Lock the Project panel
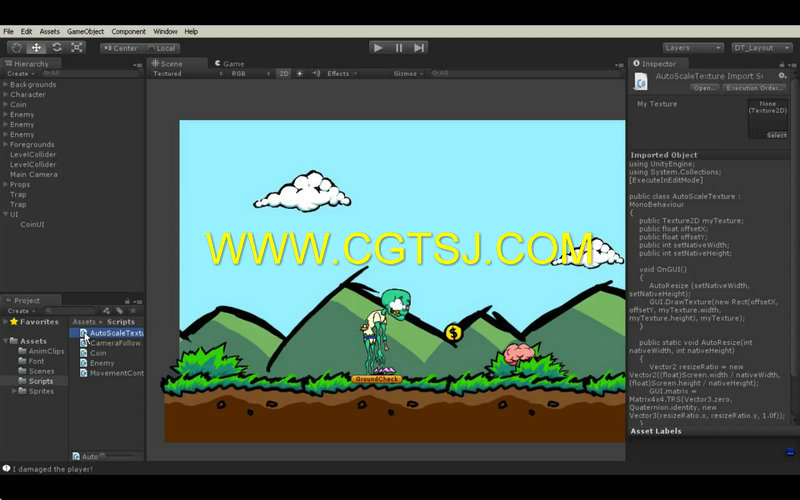The height and width of the screenshot is (500, 800). pyautogui.click(x=127, y=301)
